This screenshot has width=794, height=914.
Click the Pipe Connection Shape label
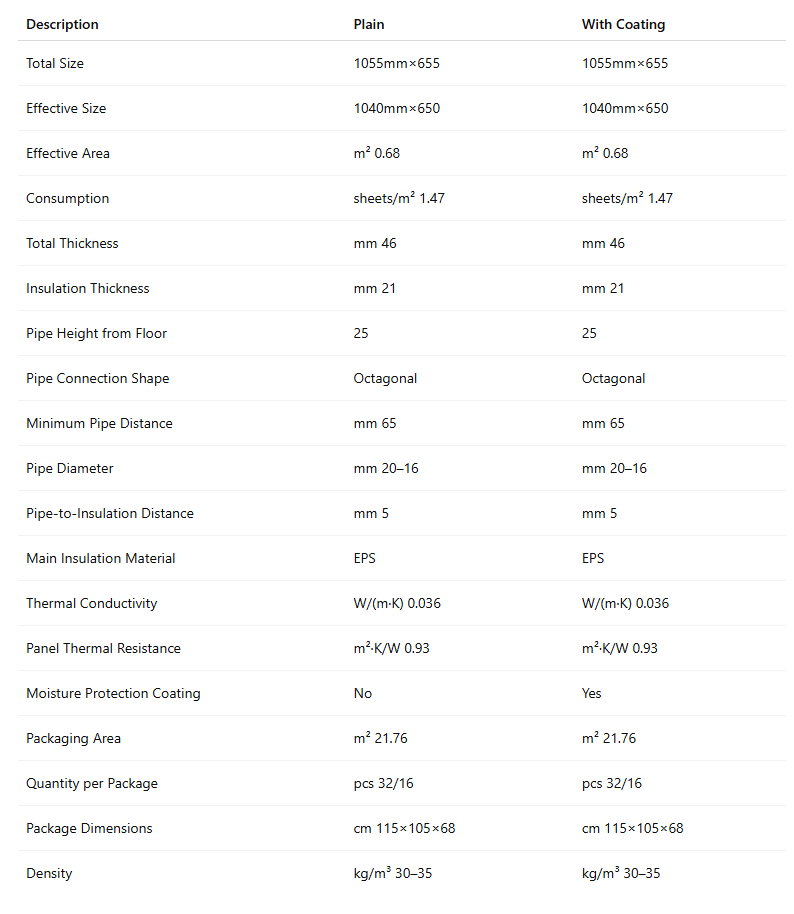98,378
